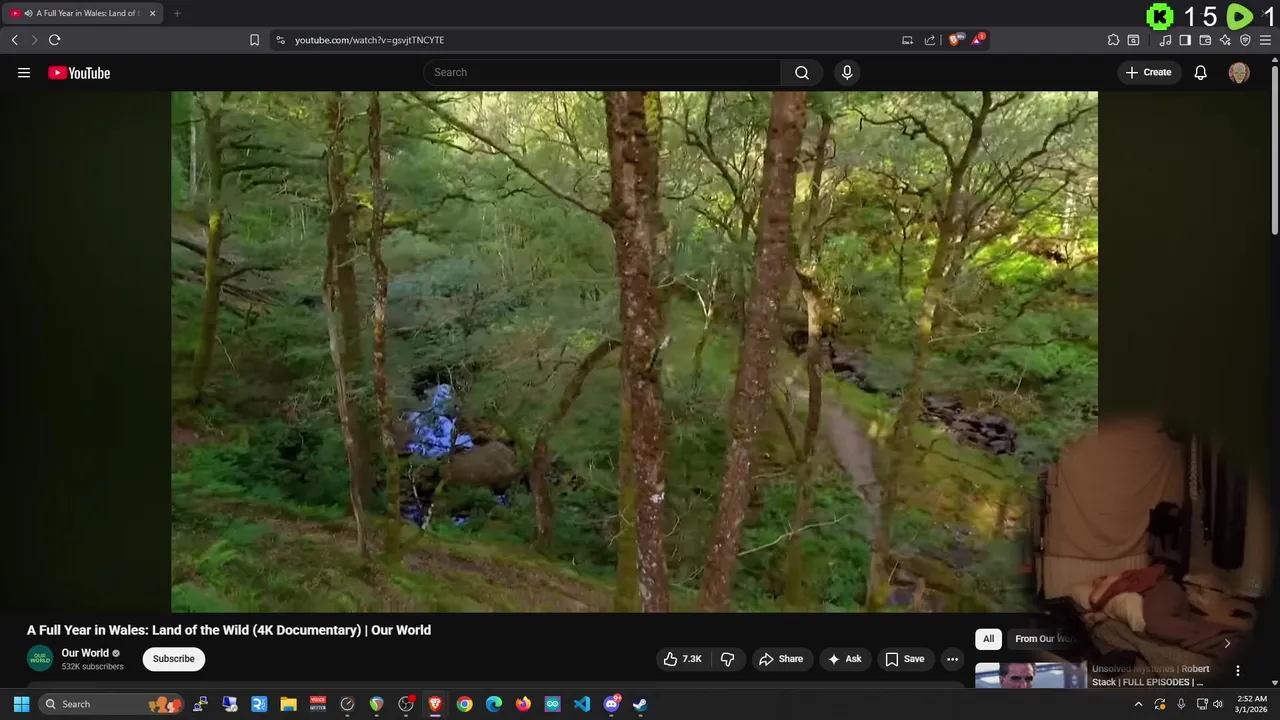The height and width of the screenshot is (720, 1280).
Task: Start voice search with the microphone icon
Action: point(847,72)
